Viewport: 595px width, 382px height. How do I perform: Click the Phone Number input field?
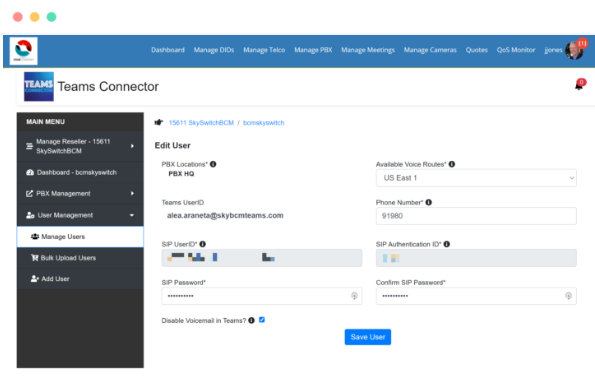[x=476, y=216]
